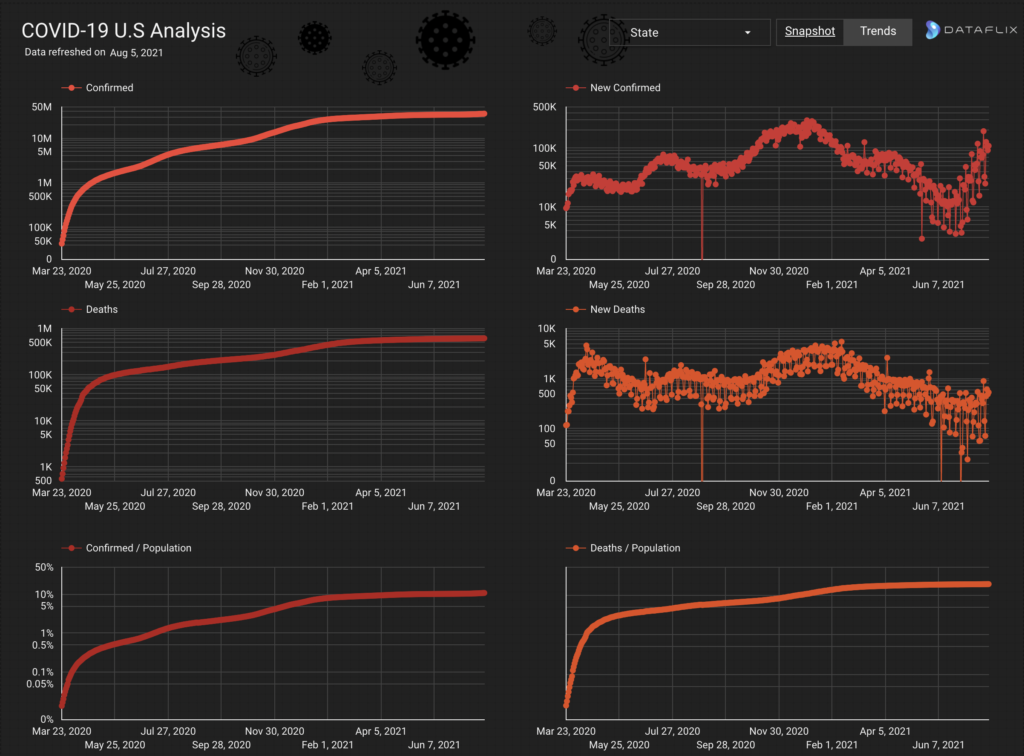Switch to the Snapshot tab
Image resolution: width=1024 pixels, height=756 pixels.
(810, 32)
